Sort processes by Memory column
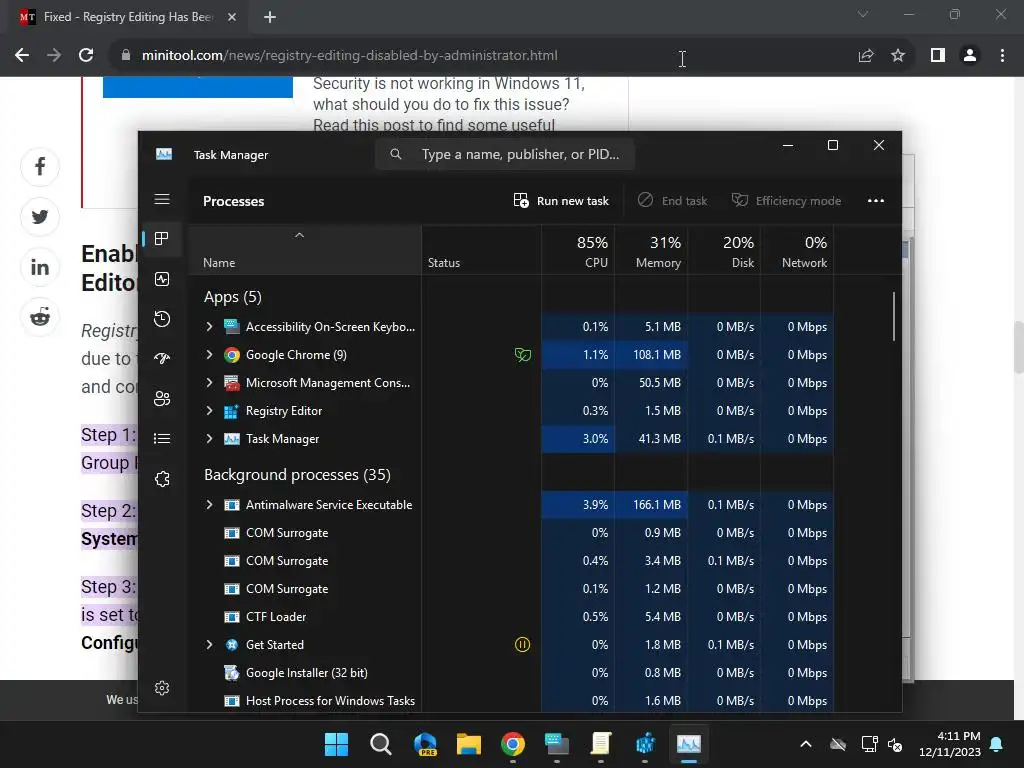 coord(651,251)
